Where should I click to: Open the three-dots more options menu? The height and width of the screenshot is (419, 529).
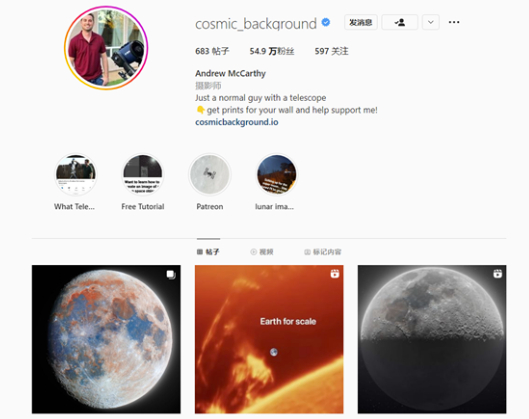coord(454,22)
